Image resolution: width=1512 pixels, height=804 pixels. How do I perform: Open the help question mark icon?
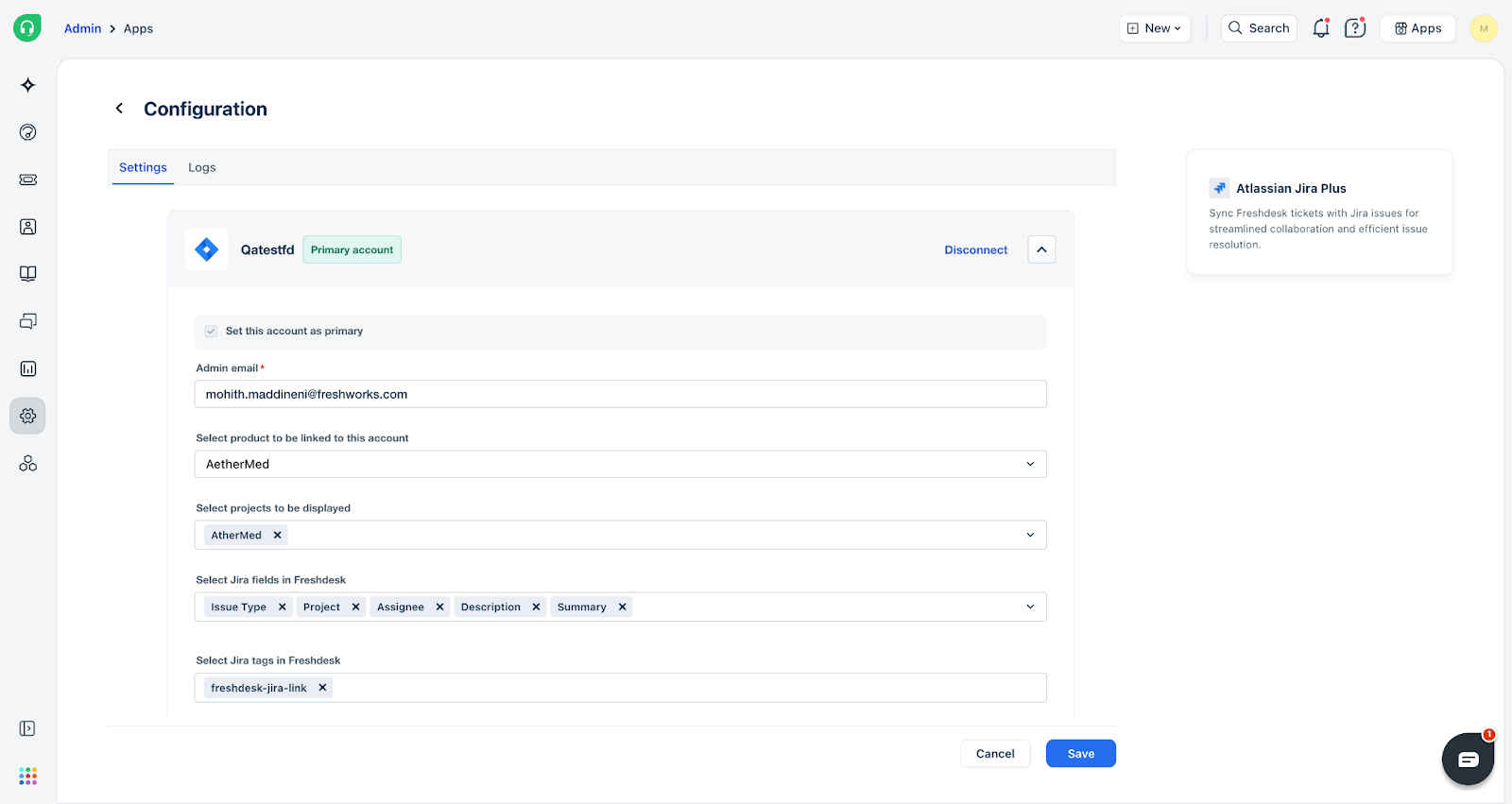[x=1355, y=28]
